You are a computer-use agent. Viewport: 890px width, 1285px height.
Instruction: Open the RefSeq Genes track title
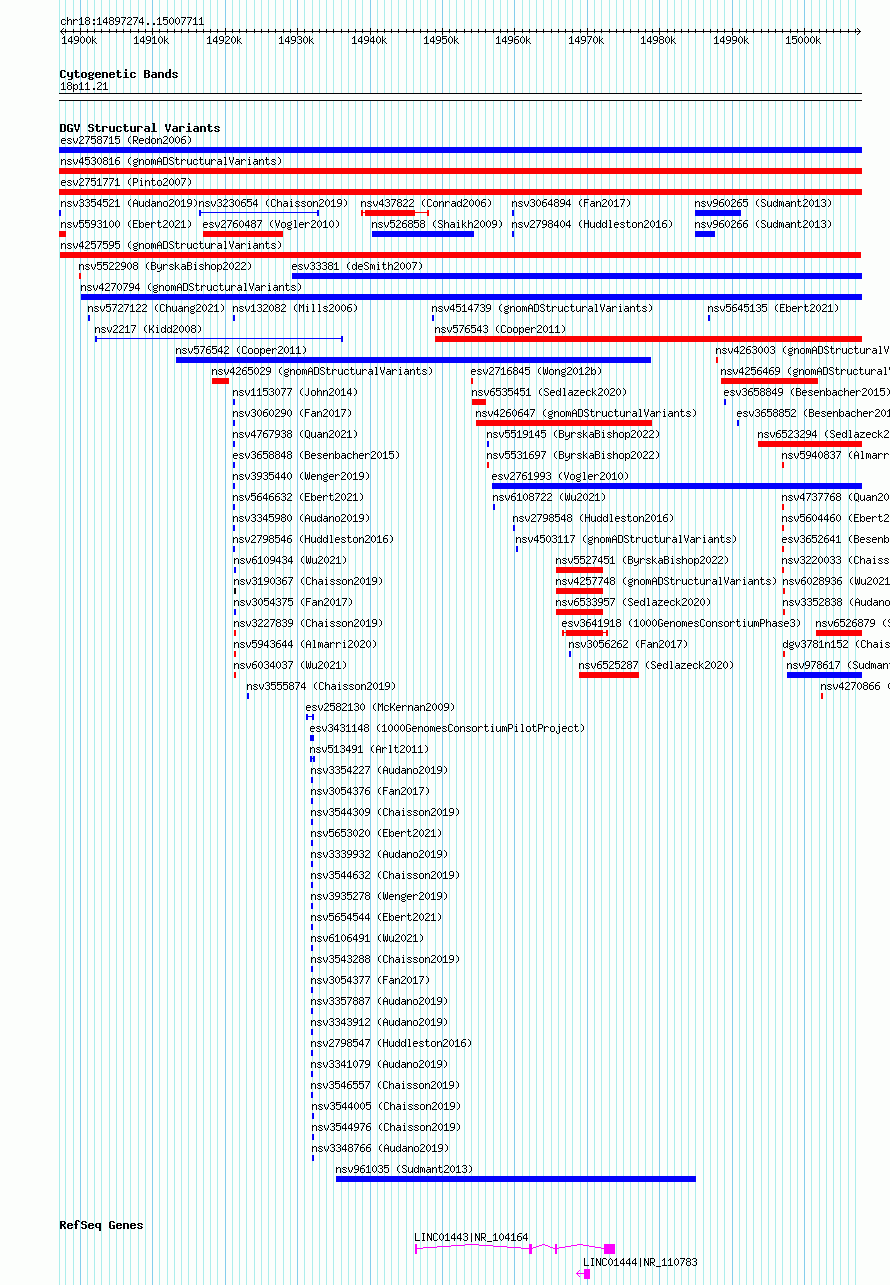(x=101, y=1225)
